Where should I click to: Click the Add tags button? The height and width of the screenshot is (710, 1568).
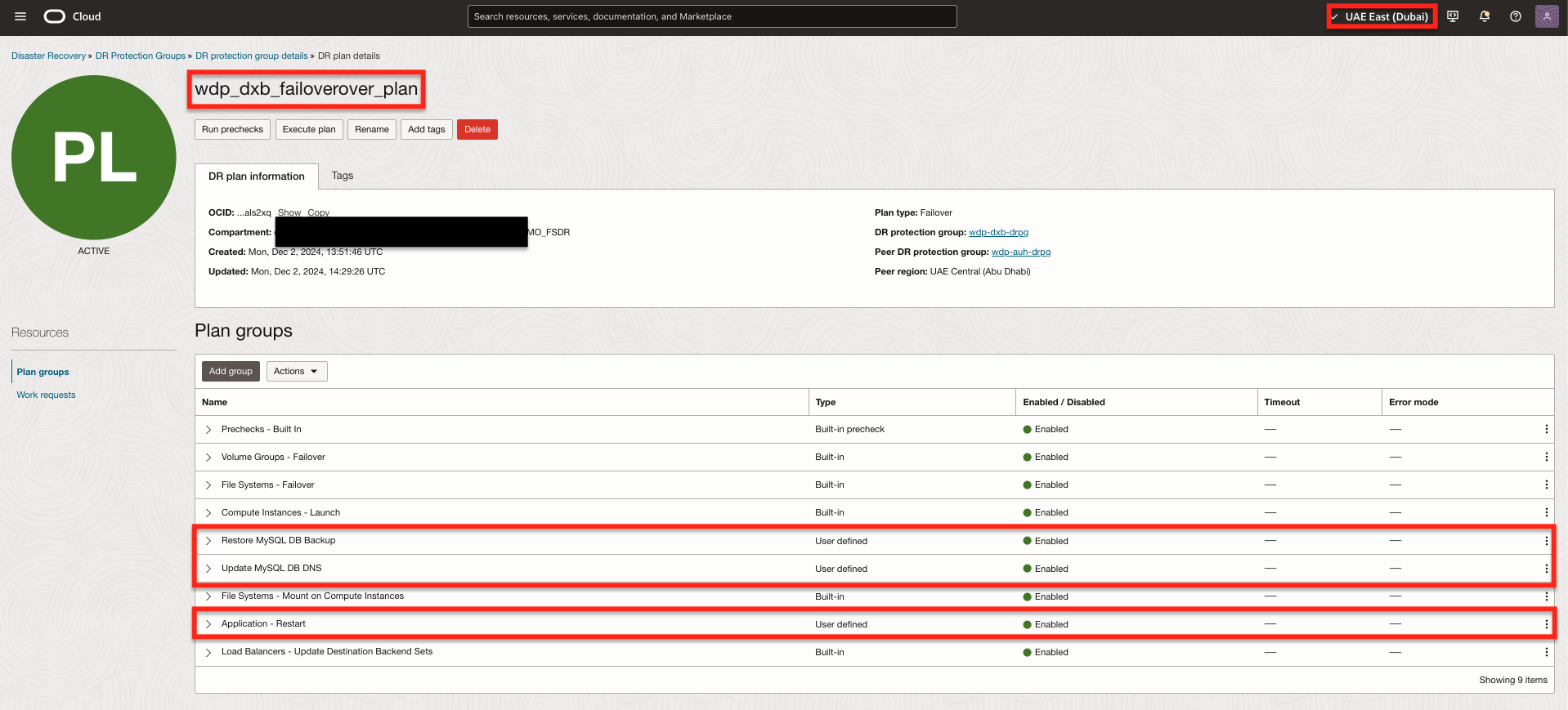click(x=427, y=130)
